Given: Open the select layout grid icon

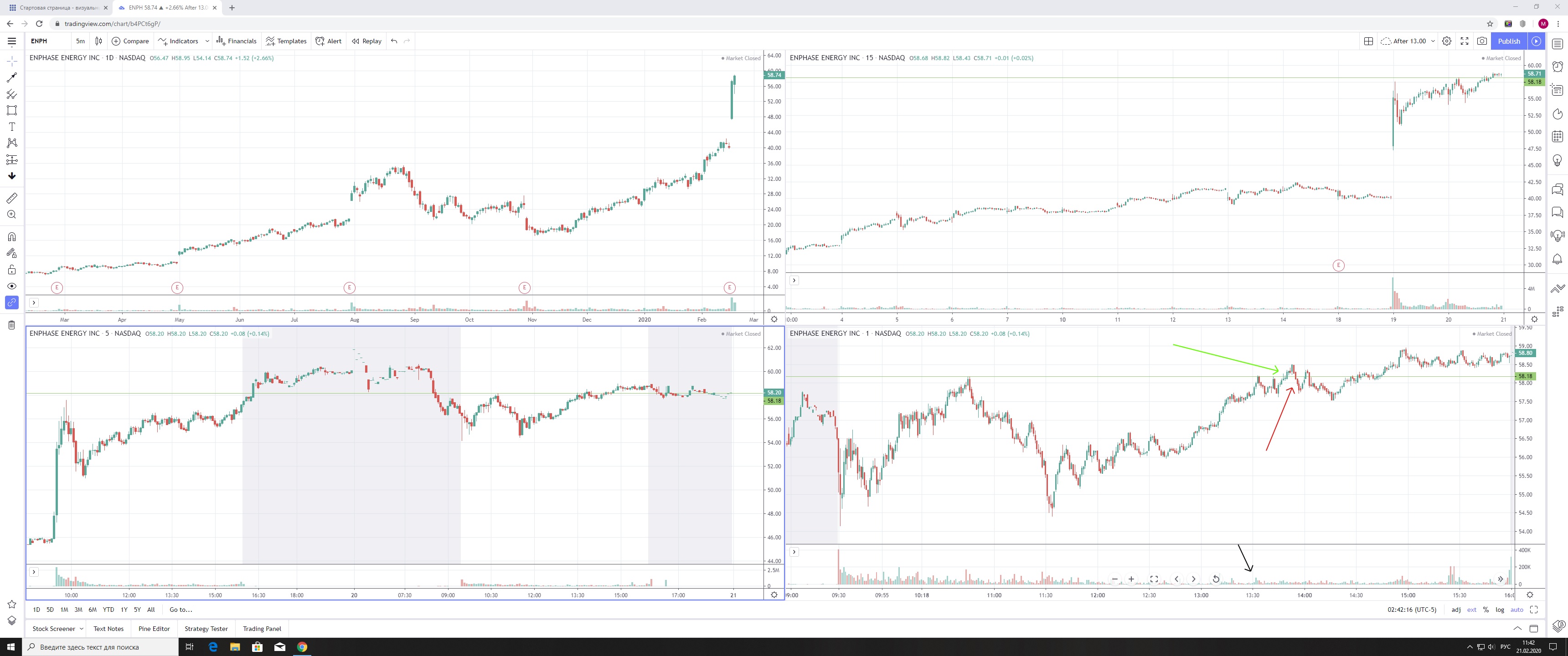Looking at the screenshot, I should 1368,41.
